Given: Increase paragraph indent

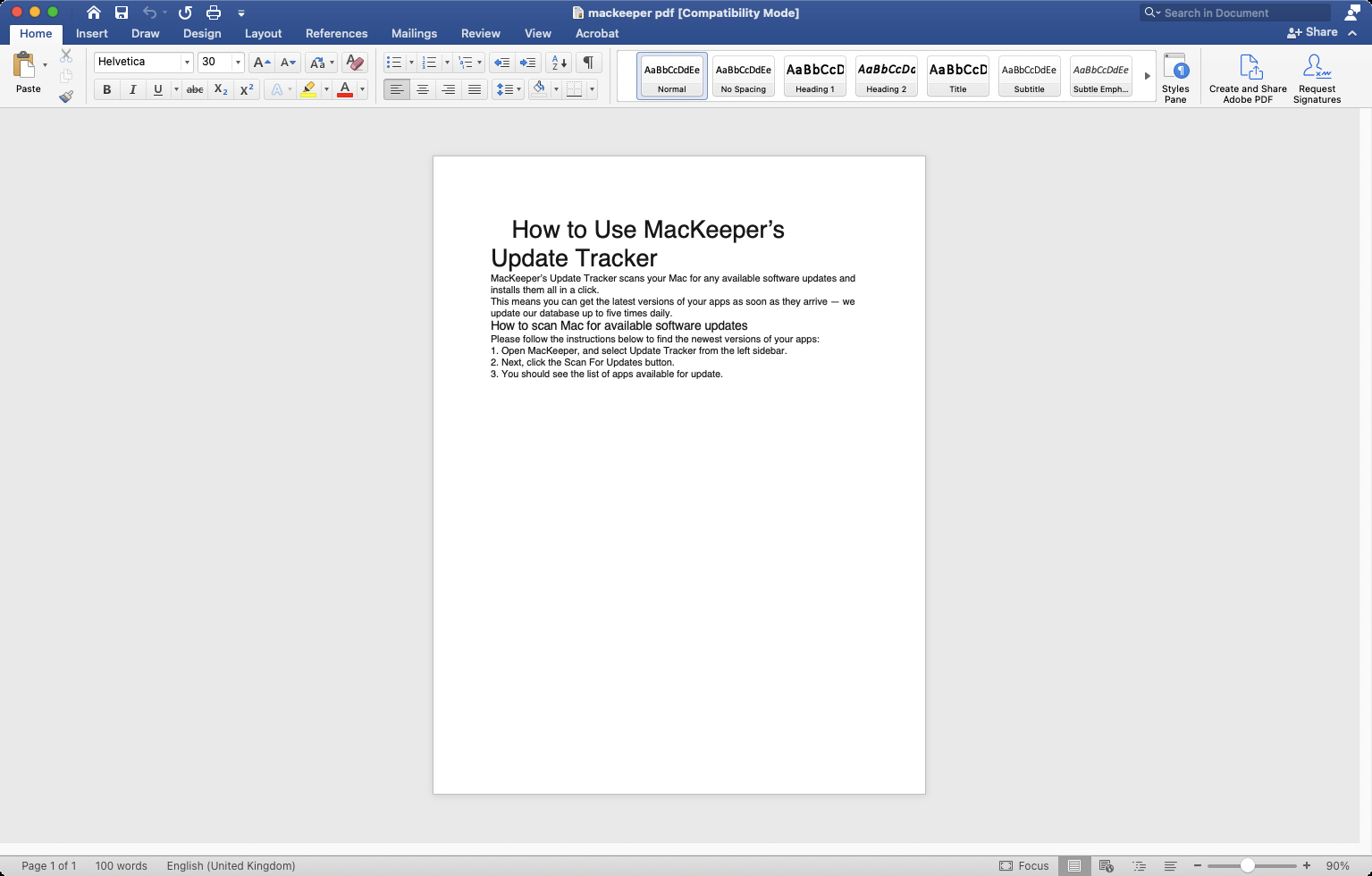Looking at the screenshot, I should (x=528, y=63).
